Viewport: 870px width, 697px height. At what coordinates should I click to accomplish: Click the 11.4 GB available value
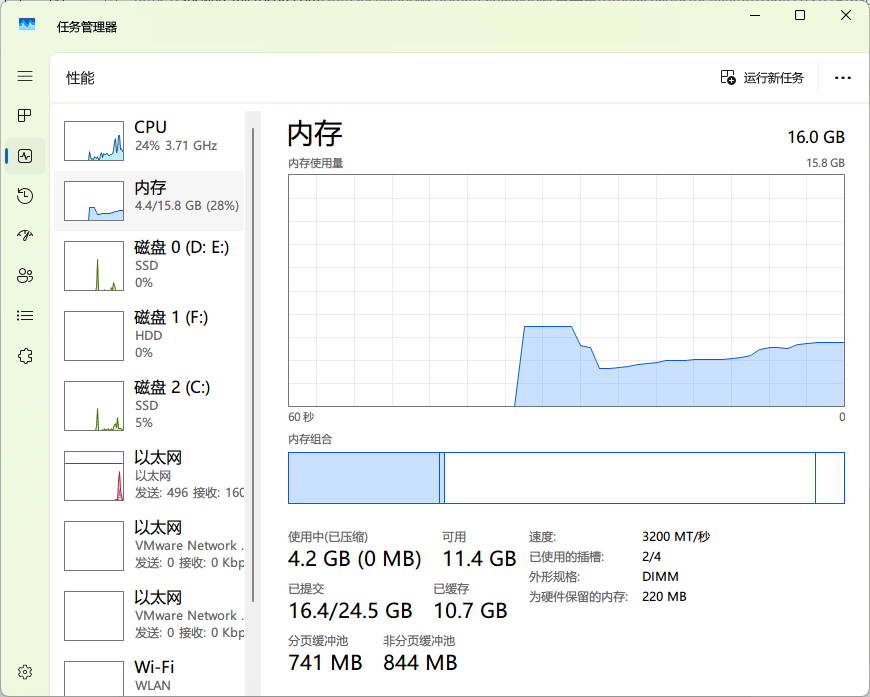coord(479,559)
